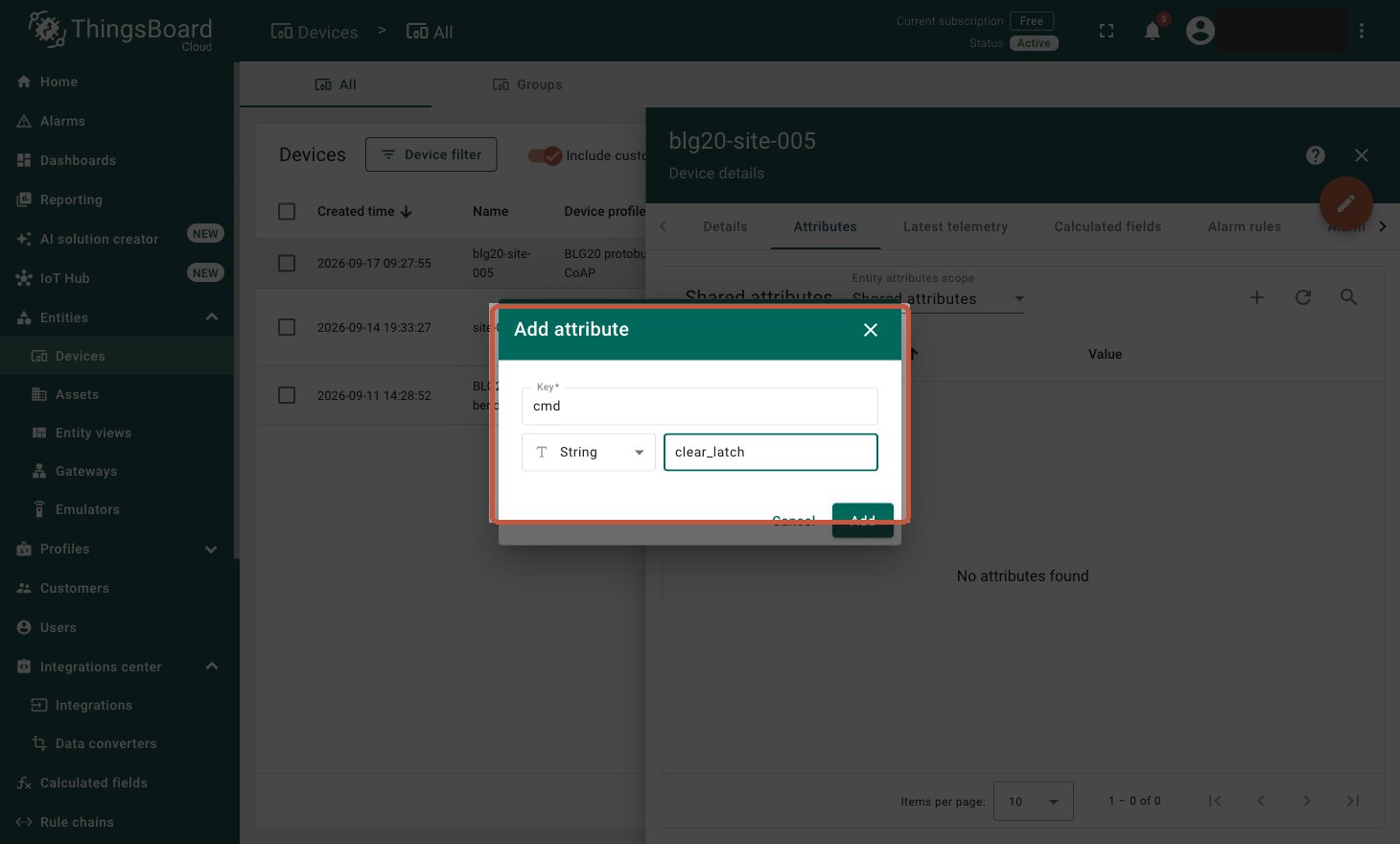Click the Device filter button

432,154
